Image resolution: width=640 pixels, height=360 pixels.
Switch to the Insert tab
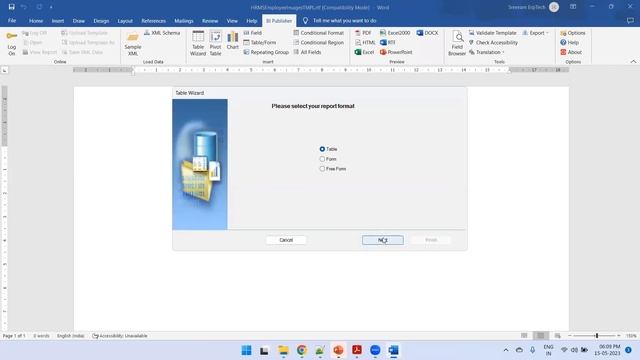(x=58, y=20)
